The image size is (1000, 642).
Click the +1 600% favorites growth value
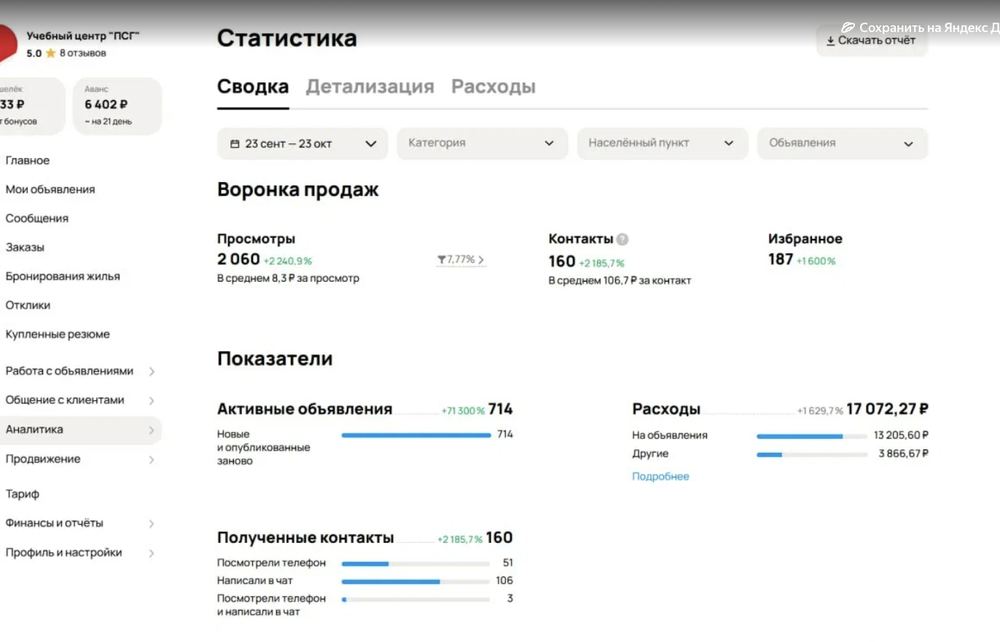816,261
